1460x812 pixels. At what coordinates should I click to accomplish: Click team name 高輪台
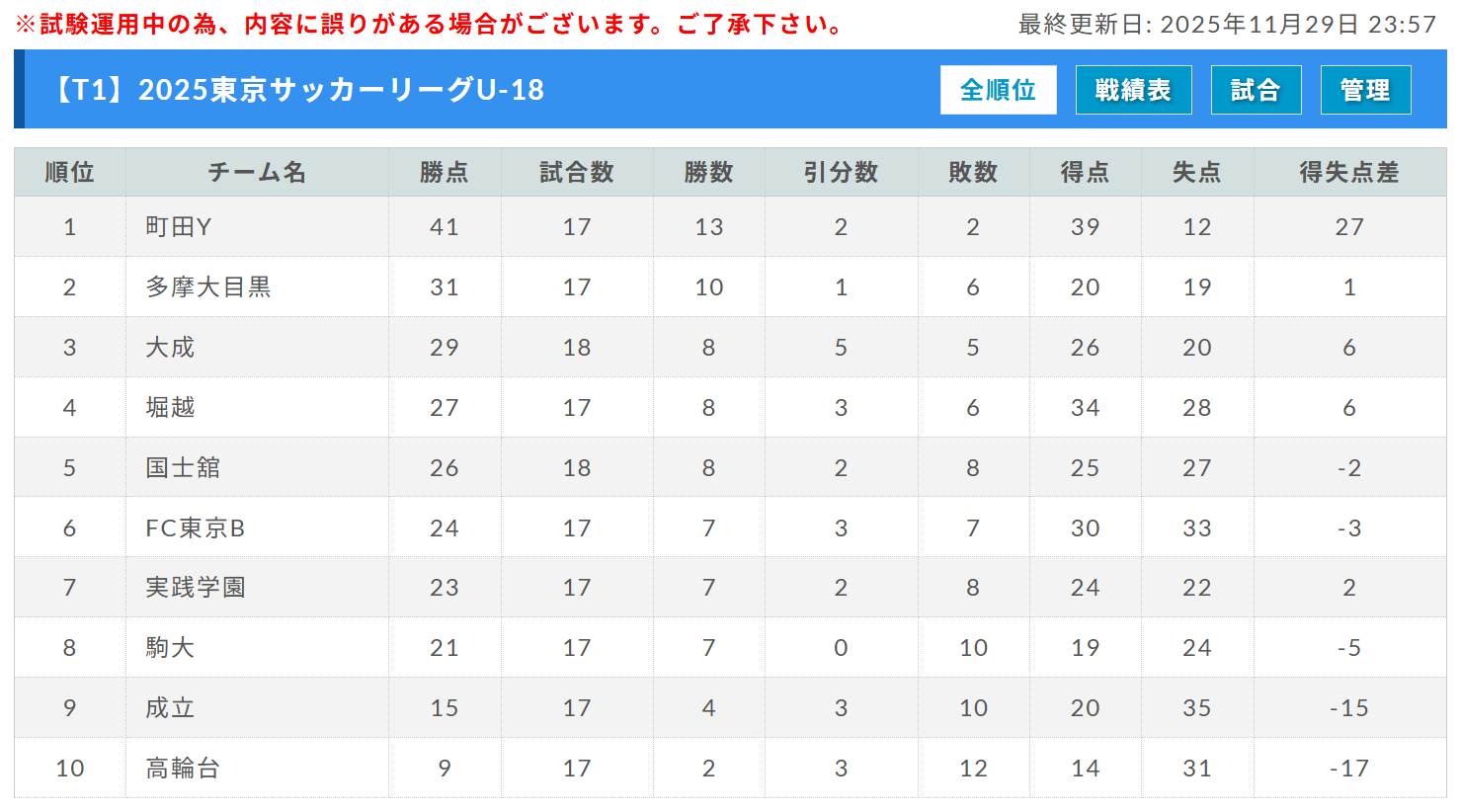183,769
